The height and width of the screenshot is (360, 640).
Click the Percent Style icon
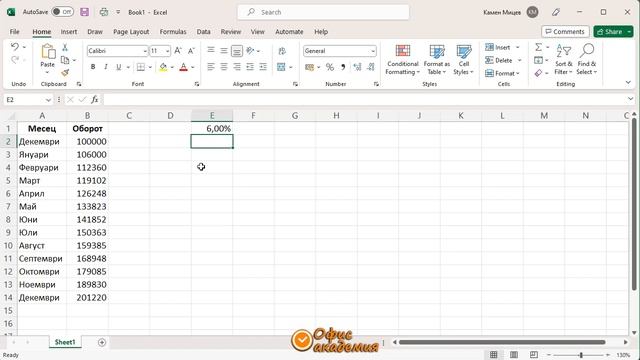click(330, 67)
